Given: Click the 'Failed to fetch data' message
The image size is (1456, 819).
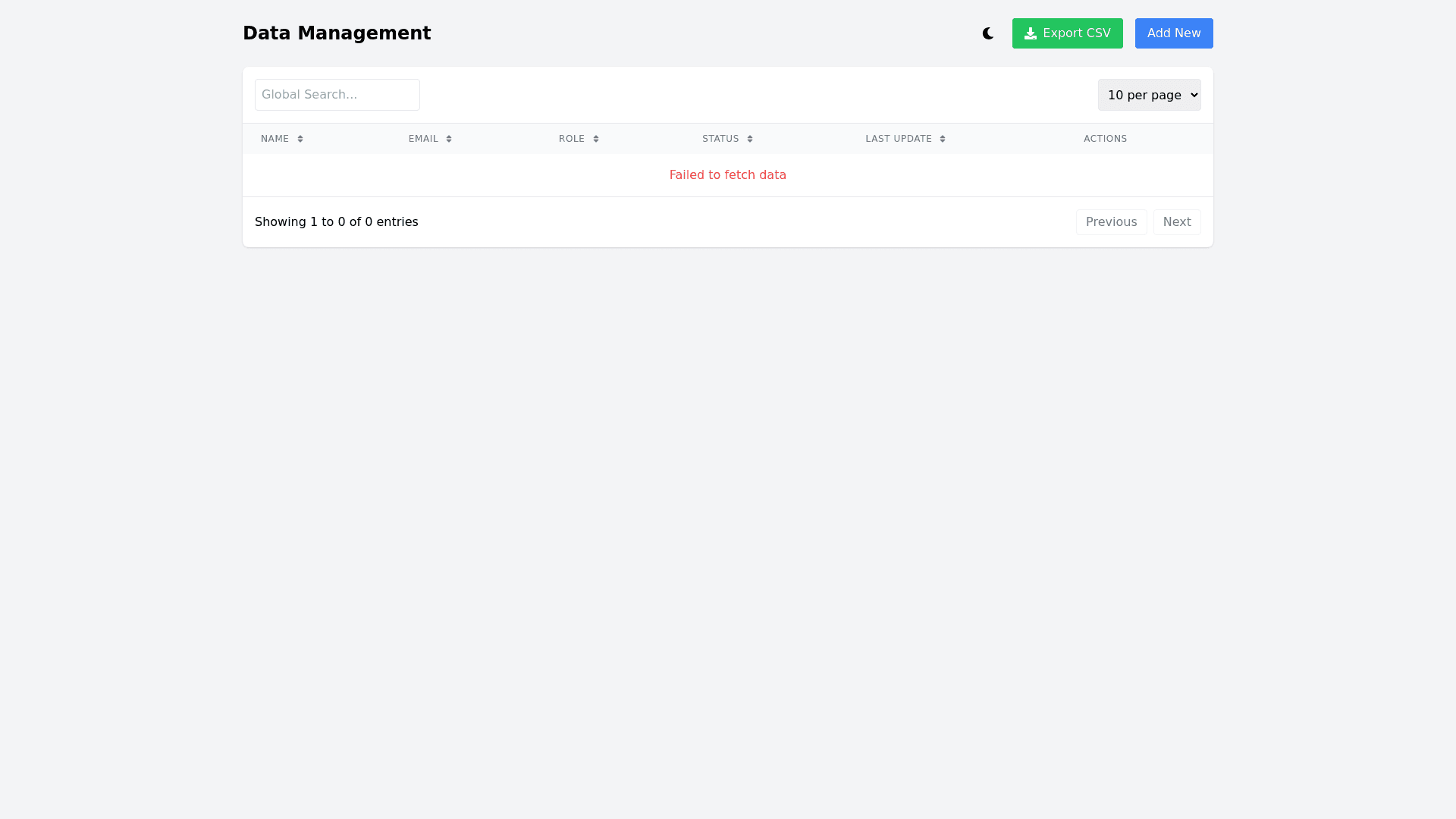Looking at the screenshot, I should (727, 175).
